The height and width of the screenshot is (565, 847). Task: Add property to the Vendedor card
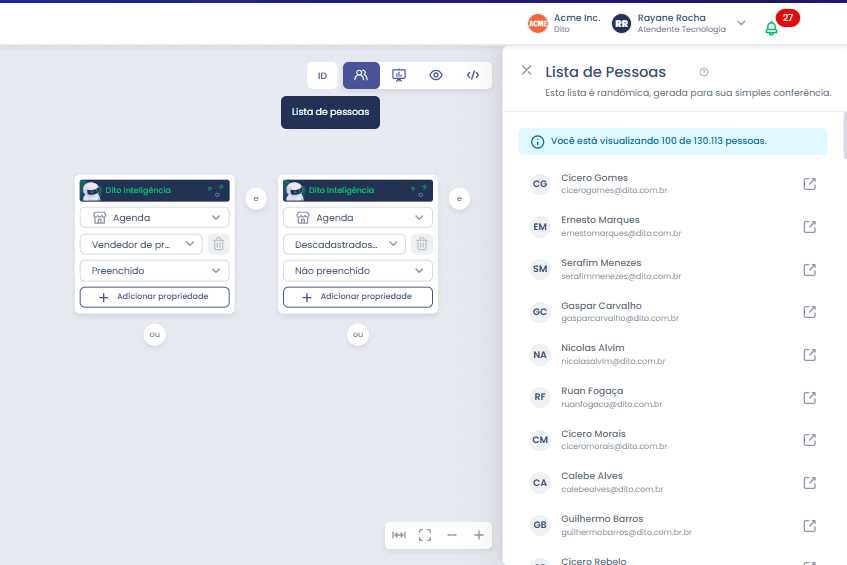pos(154,297)
